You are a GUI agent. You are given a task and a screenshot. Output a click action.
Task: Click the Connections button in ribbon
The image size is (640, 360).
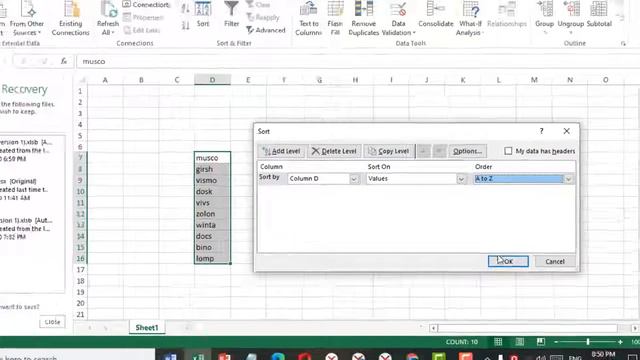(146, 5)
